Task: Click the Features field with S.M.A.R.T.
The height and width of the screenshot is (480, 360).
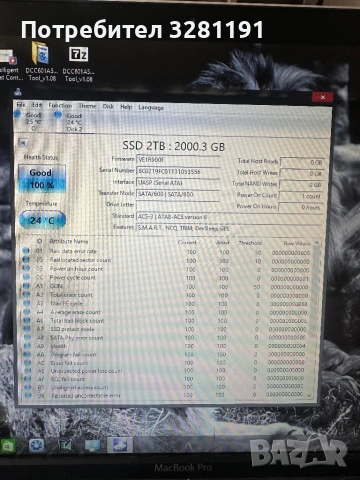Action: tap(229, 228)
